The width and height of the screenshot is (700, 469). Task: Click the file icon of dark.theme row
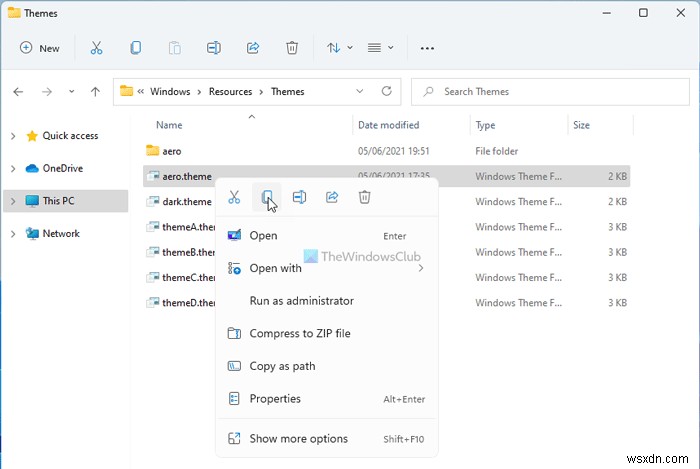[x=153, y=202]
